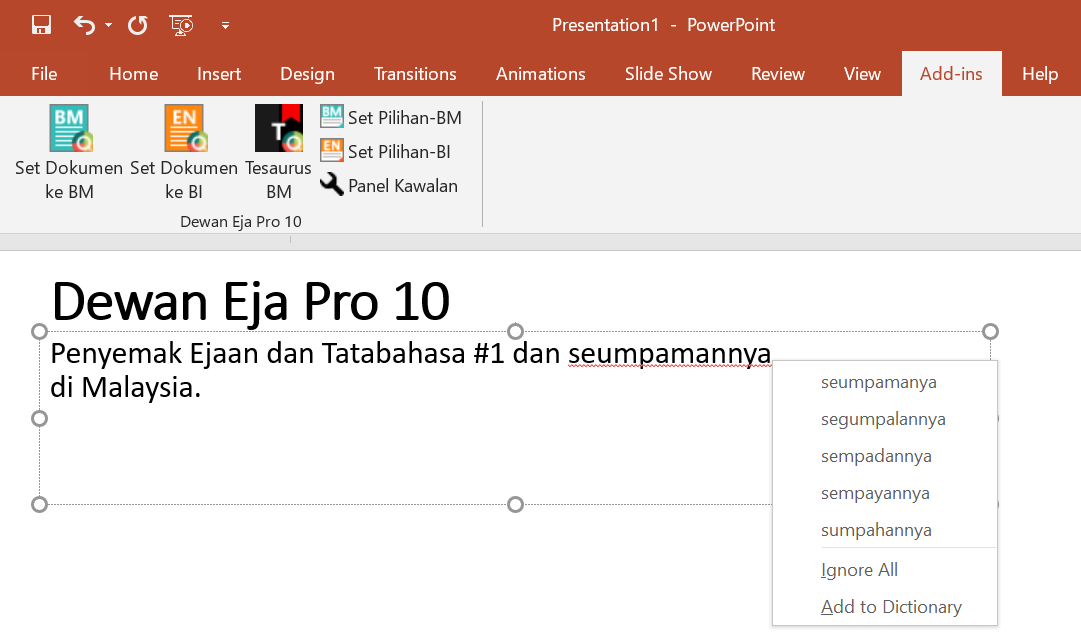Click the Redo icon in quick access
Viewport: 1081px width, 634px height.
(x=138, y=25)
